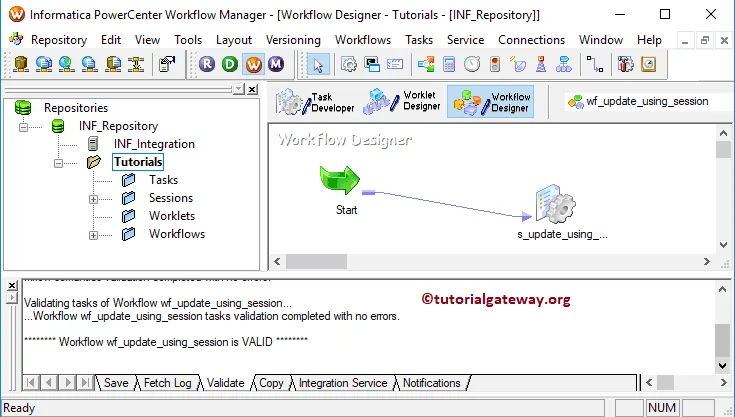Click the output window vertical scrollbar thumb
Screen dimensions: 735x417
tap(722, 341)
